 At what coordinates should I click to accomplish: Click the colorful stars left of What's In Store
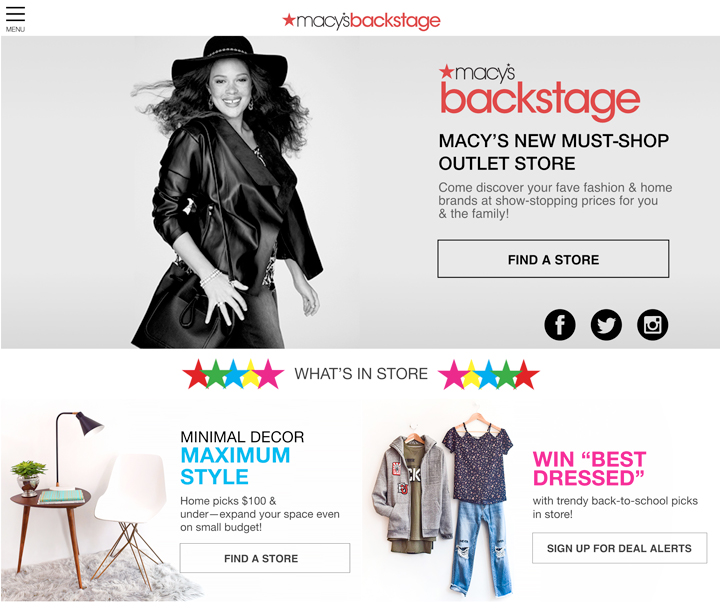coord(233,374)
